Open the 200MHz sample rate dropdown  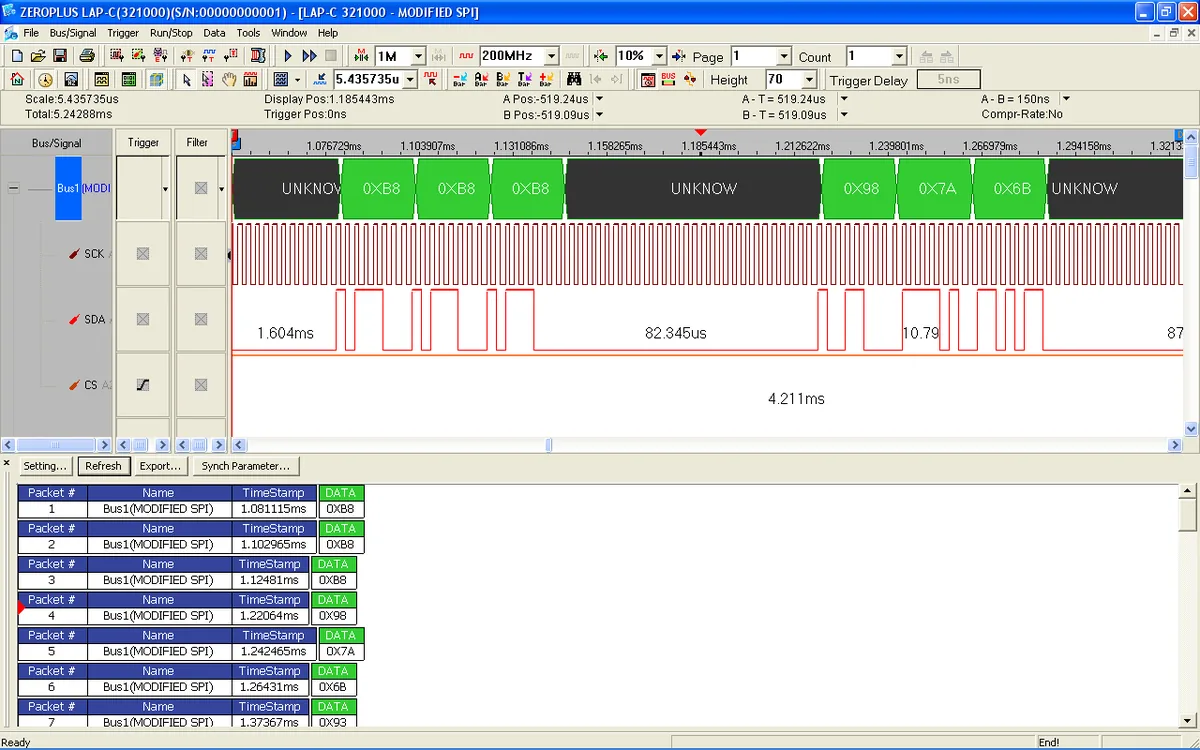click(x=551, y=56)
